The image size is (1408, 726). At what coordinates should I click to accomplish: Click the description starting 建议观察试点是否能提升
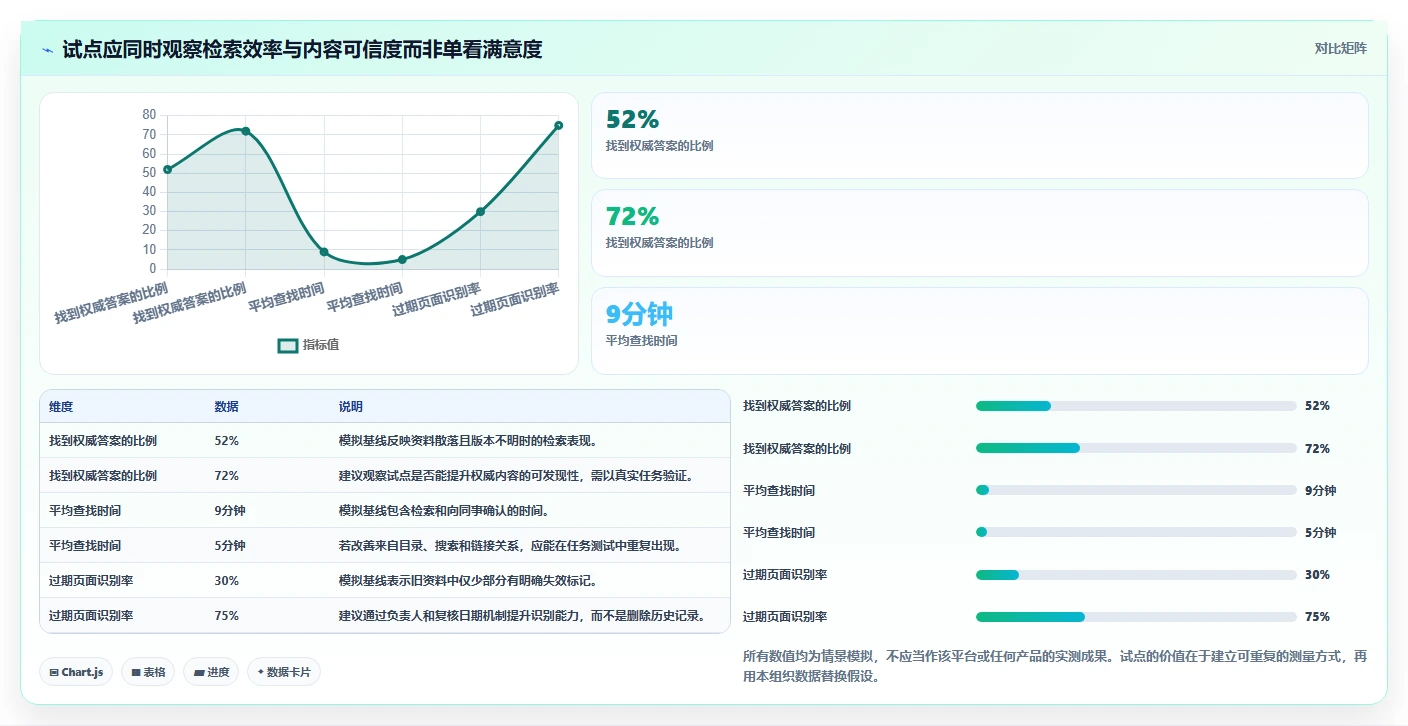pos(517,476)
